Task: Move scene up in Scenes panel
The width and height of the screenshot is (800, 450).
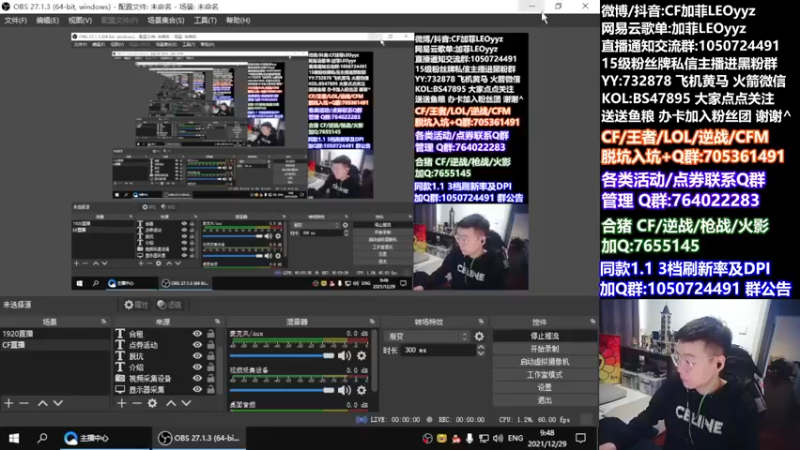Action: pos(42,403)
